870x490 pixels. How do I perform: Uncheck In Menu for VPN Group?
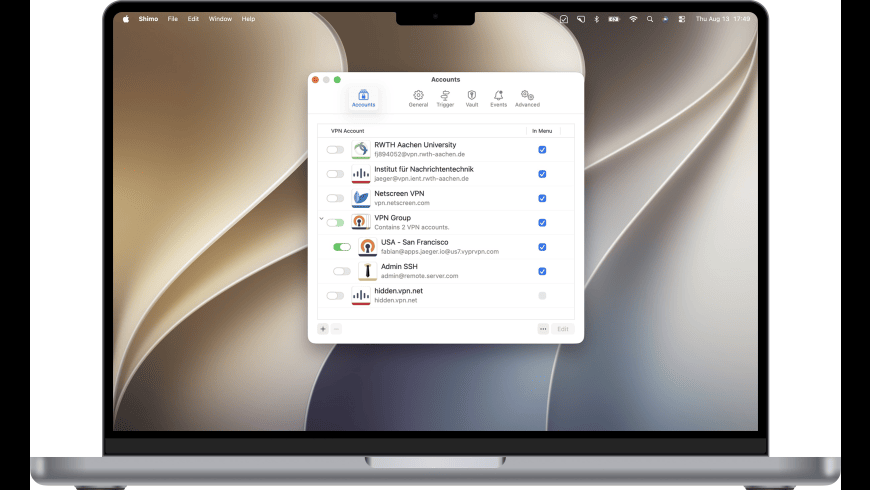542,223
